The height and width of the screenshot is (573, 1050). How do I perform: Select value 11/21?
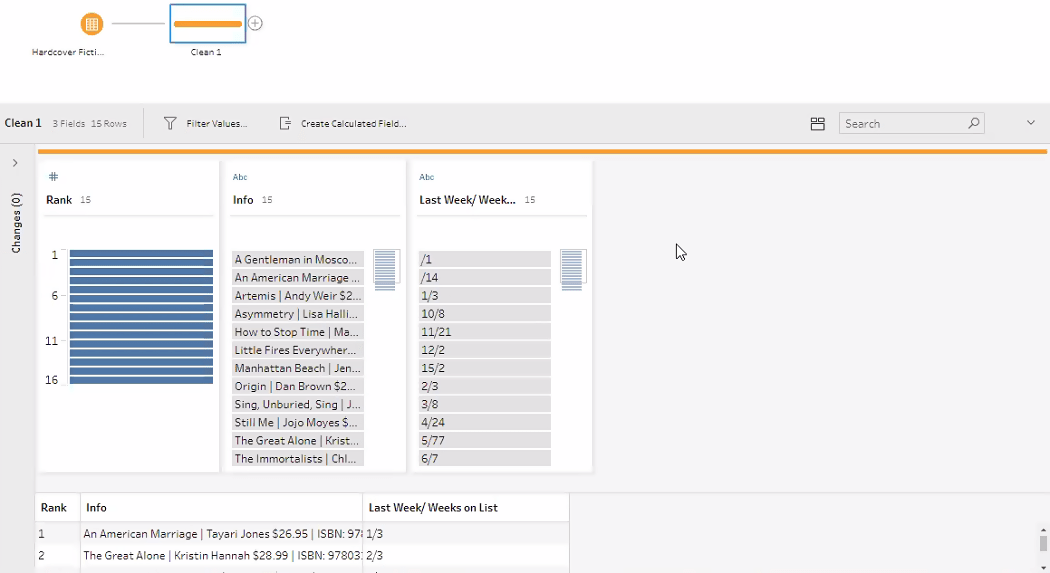pos(485,331)
